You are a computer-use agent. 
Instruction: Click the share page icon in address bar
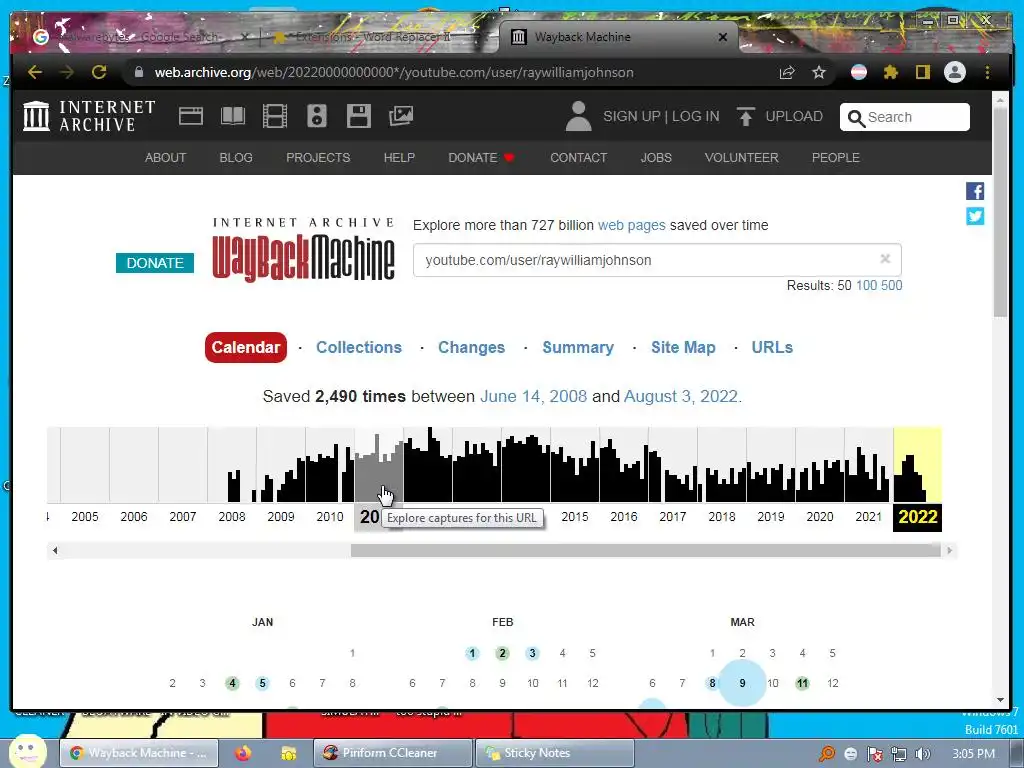click(x=787, y=72)
